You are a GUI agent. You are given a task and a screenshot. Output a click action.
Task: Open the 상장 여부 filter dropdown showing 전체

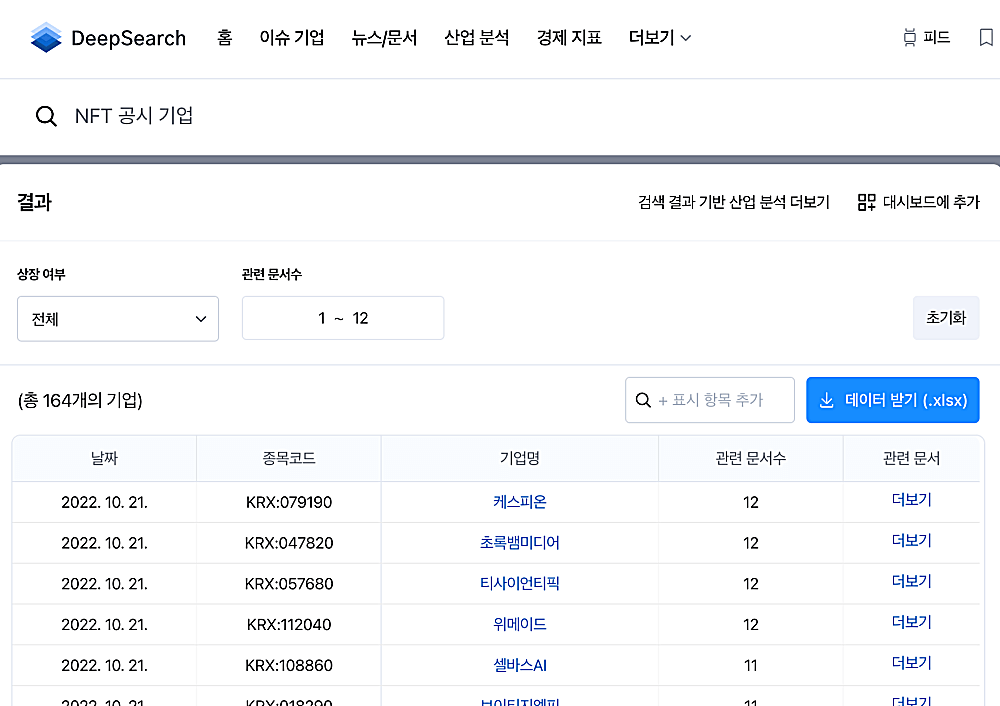117,318
